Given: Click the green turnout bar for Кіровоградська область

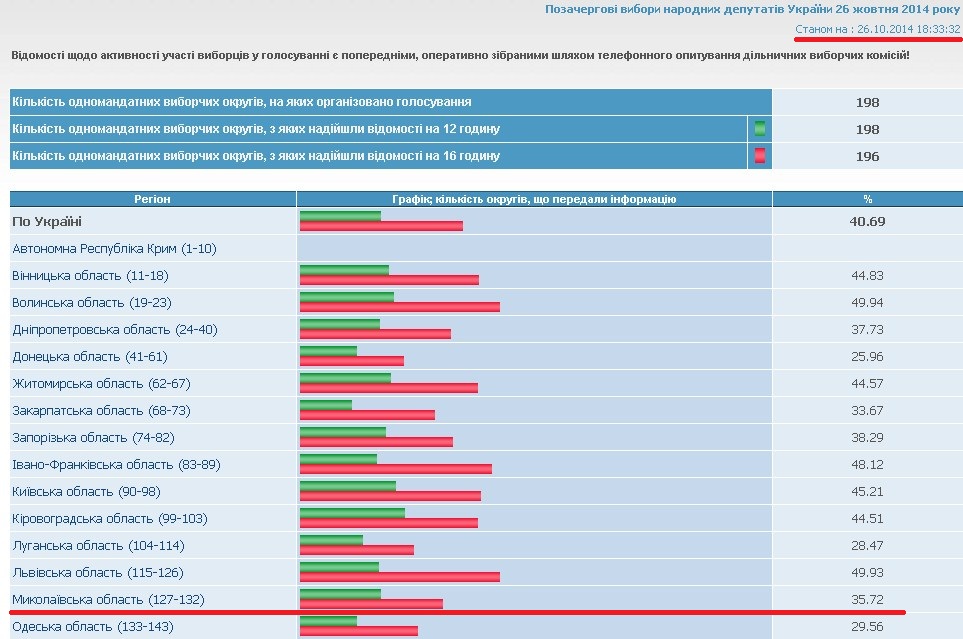Looking at the screenshot, I should point(352,513).
